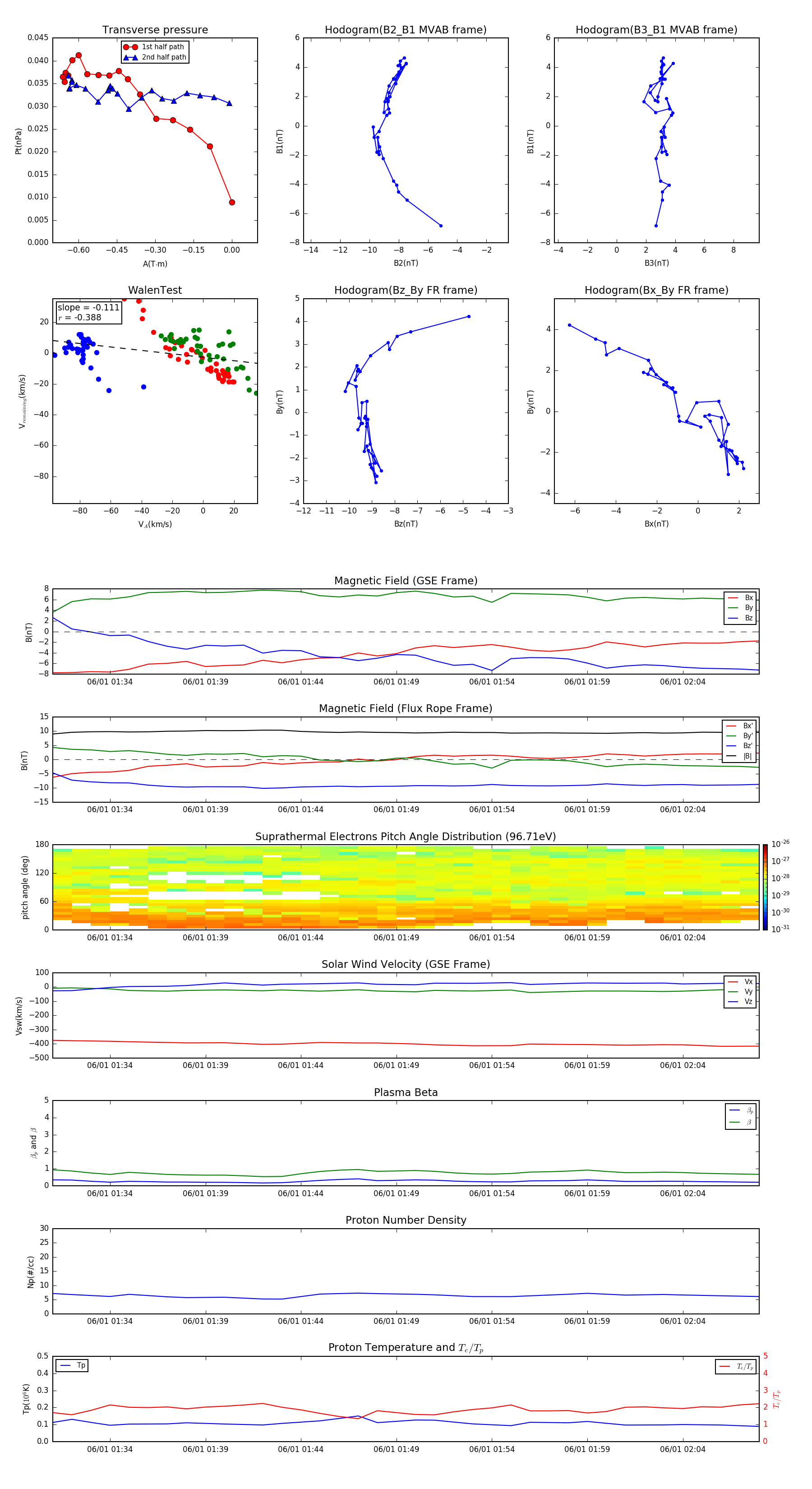
Task: Click the Solar Wind Velocity (GSE Frame) title
Action: 406,964
